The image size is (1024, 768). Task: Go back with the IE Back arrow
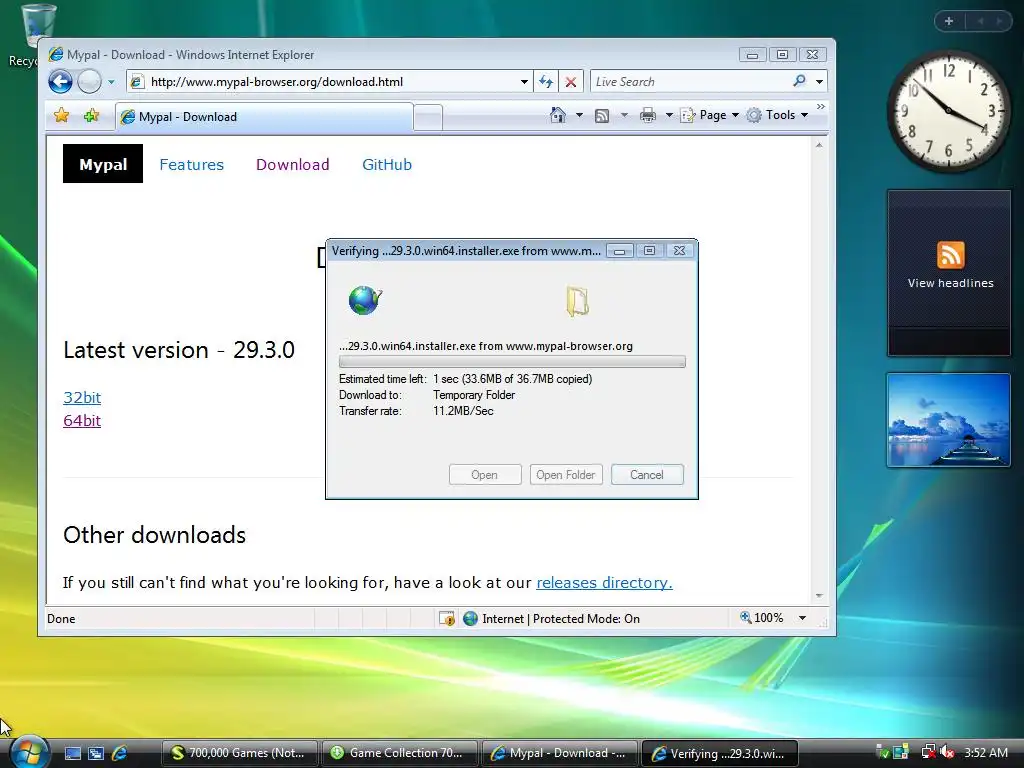[x=60, y=82]
